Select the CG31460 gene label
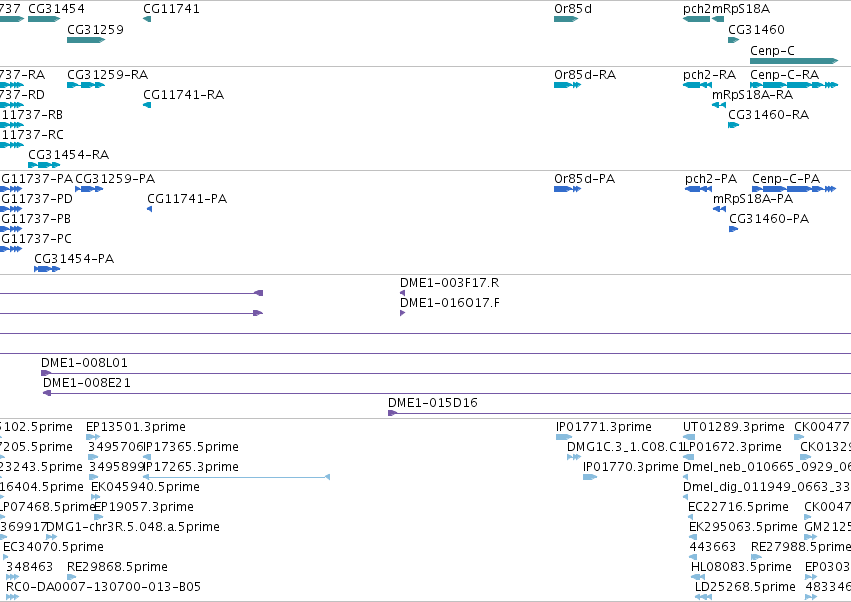This screenshot has width=851, height=602. coord(757,29)
